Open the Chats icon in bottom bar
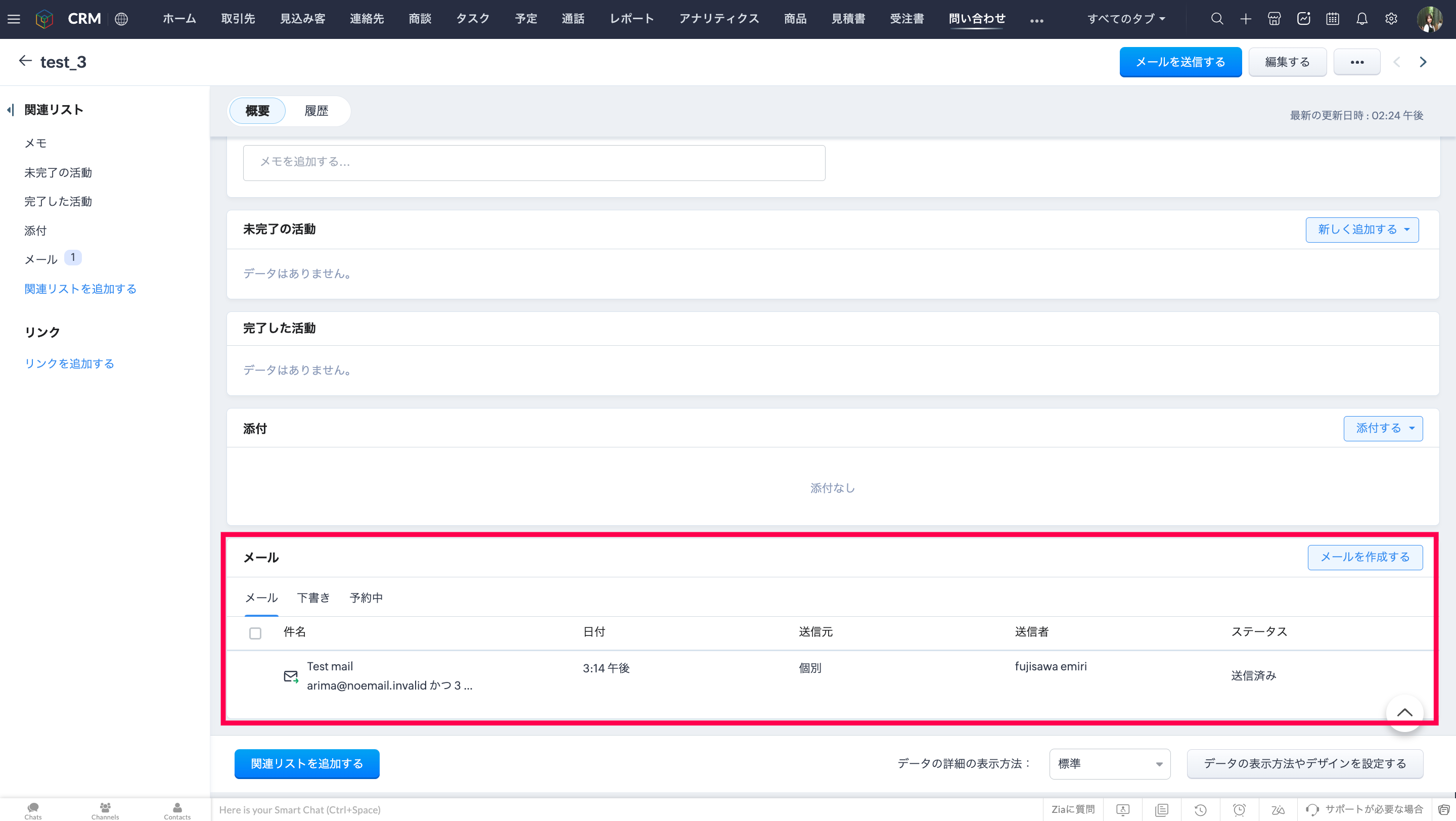Screen dimensions: 1456x821 (x=33, y=810)
